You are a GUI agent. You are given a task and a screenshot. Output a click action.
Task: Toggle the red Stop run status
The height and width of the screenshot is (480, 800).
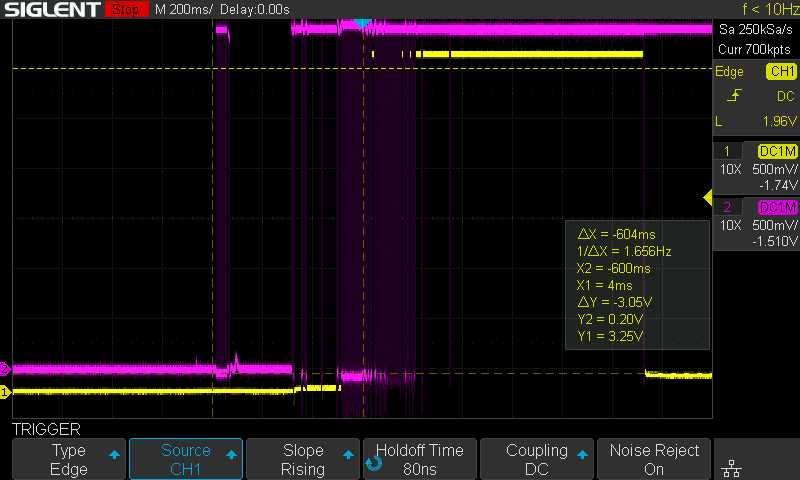(125, 10)
